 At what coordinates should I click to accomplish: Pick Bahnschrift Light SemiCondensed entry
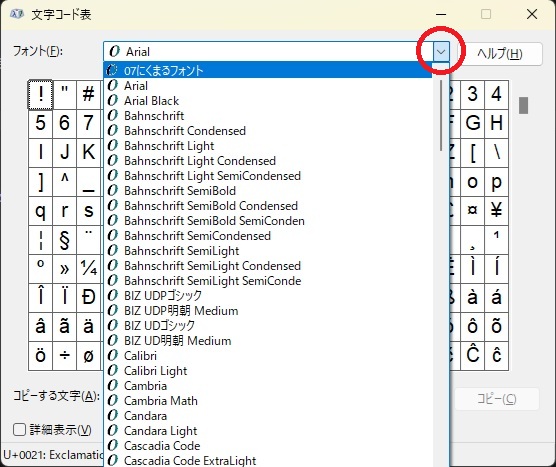coord(268,176)
